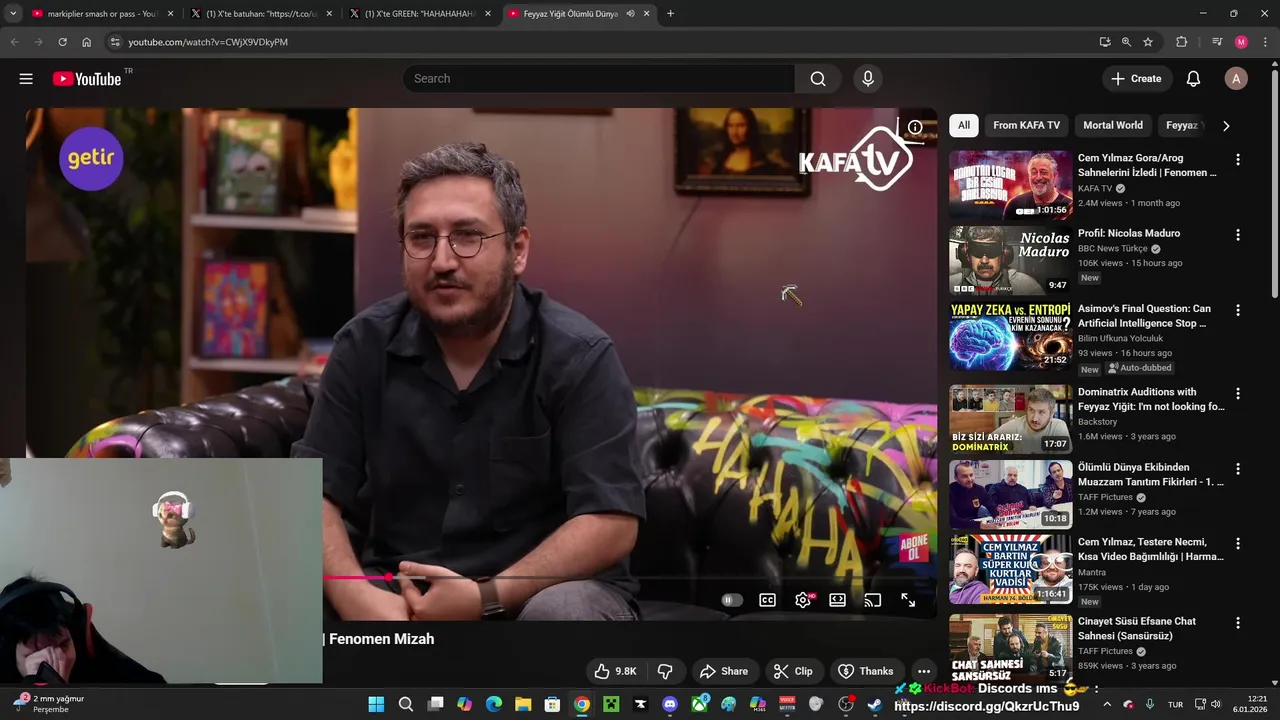Open Chrome tab search dropdown

coord(13,14)
